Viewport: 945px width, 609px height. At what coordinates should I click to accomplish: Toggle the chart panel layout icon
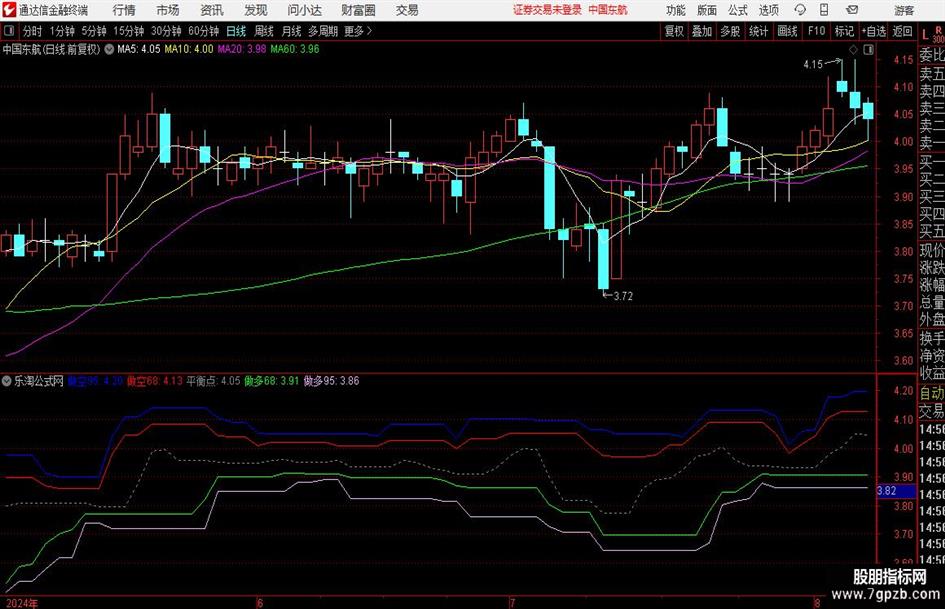coord(868,50)
